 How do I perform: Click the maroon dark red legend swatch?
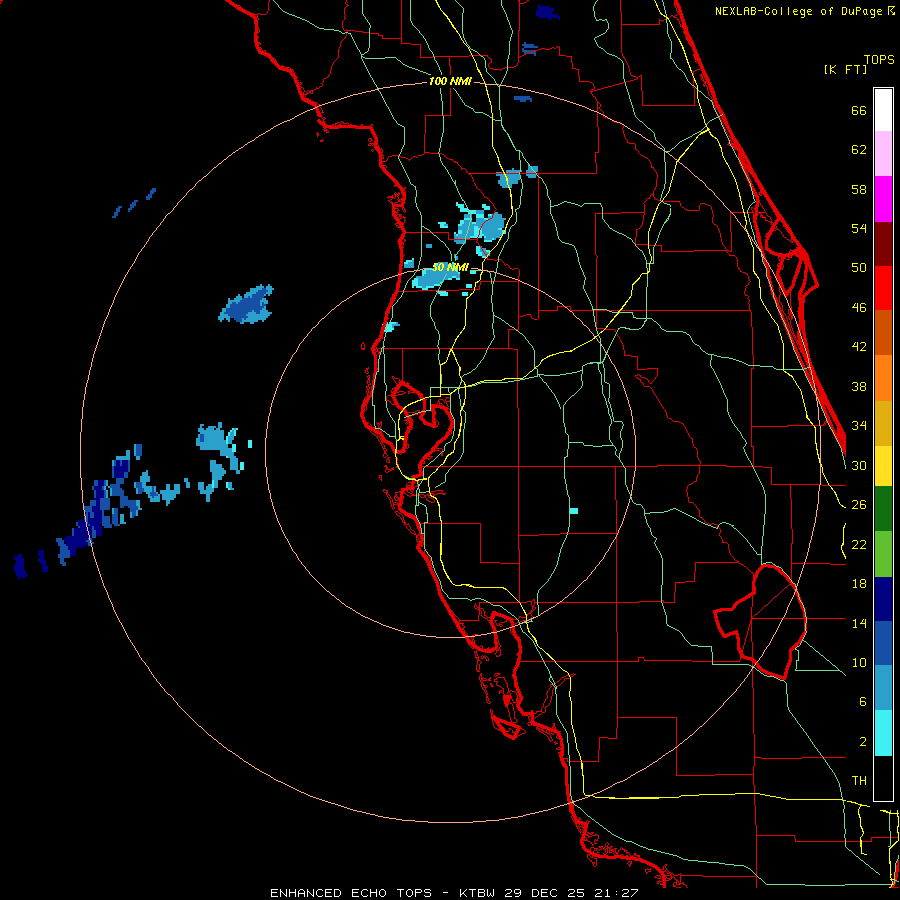click(883, 244)
